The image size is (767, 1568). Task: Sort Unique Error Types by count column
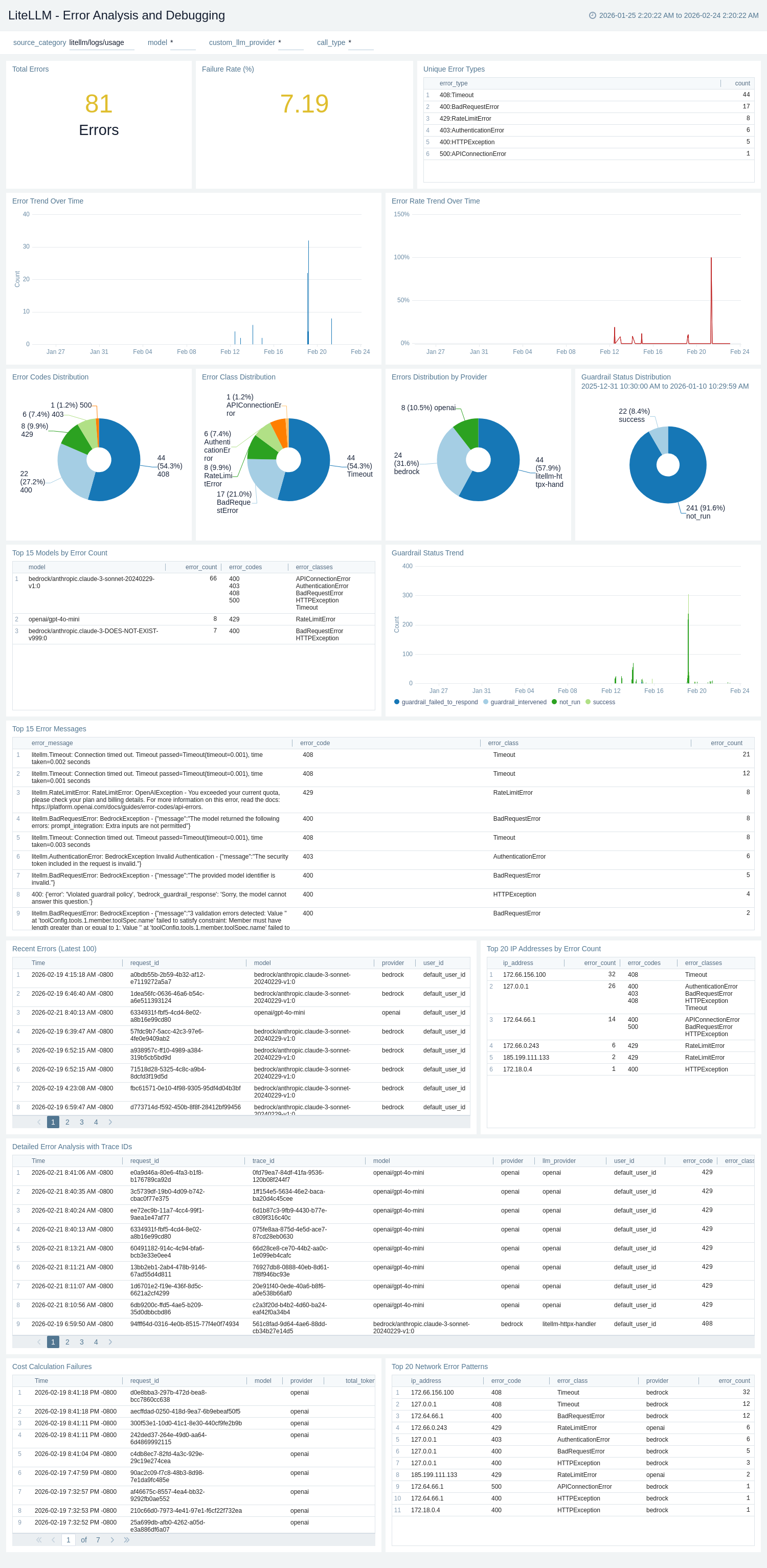(x=742, y=83)
